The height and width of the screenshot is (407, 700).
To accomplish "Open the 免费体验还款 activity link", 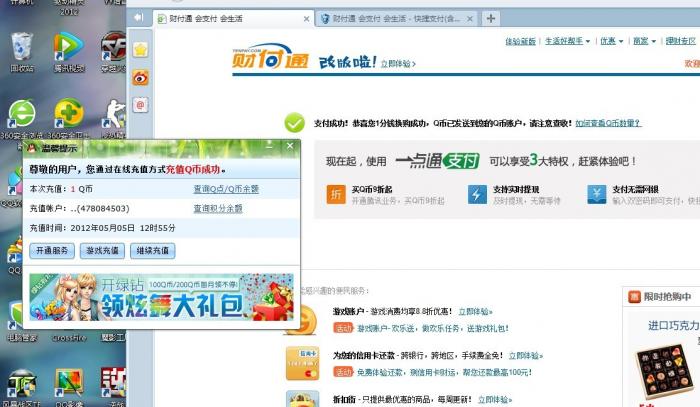I will [445, 372].
